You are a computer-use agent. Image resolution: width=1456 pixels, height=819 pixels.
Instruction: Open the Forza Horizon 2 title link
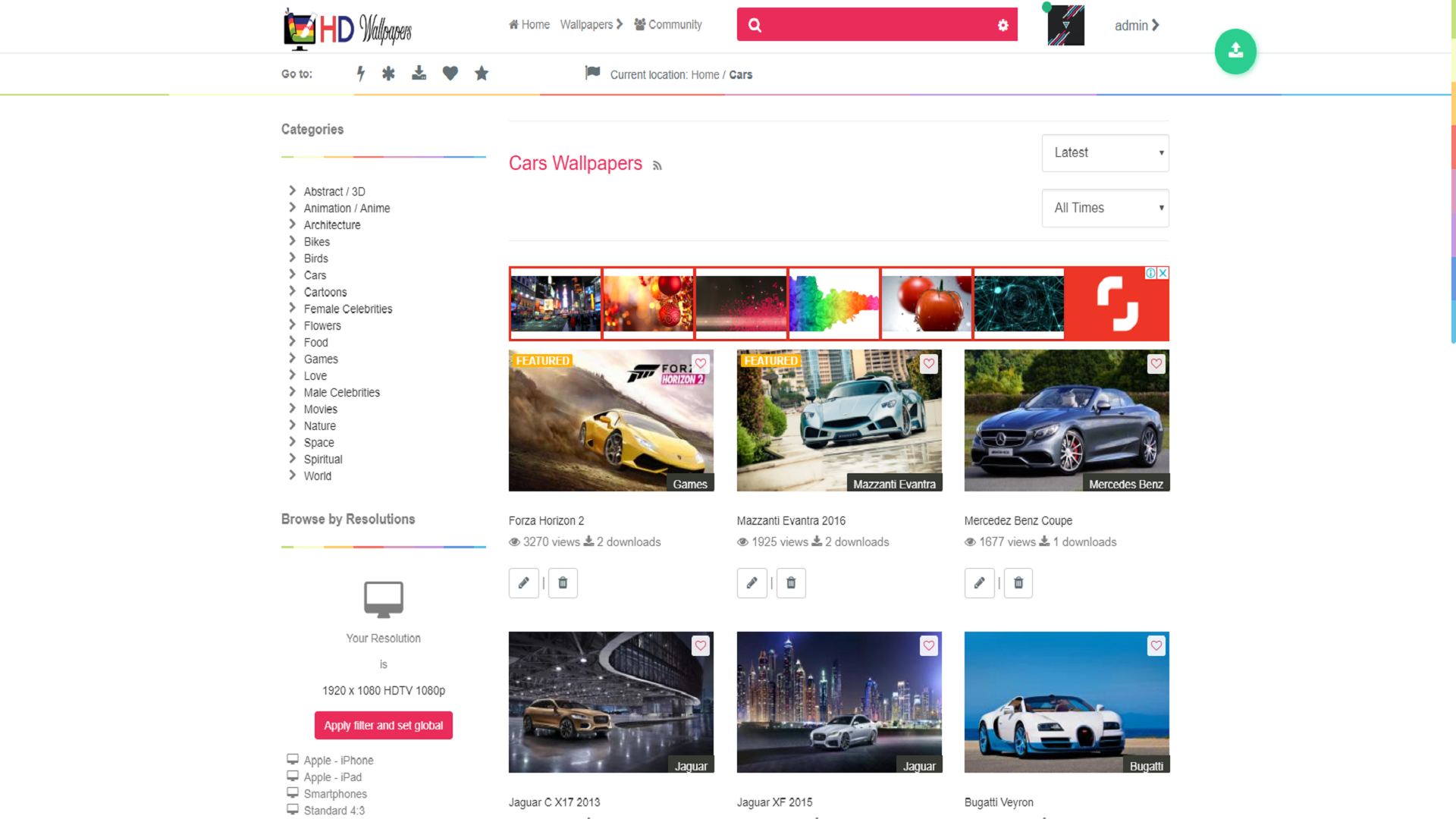point(546,520)
